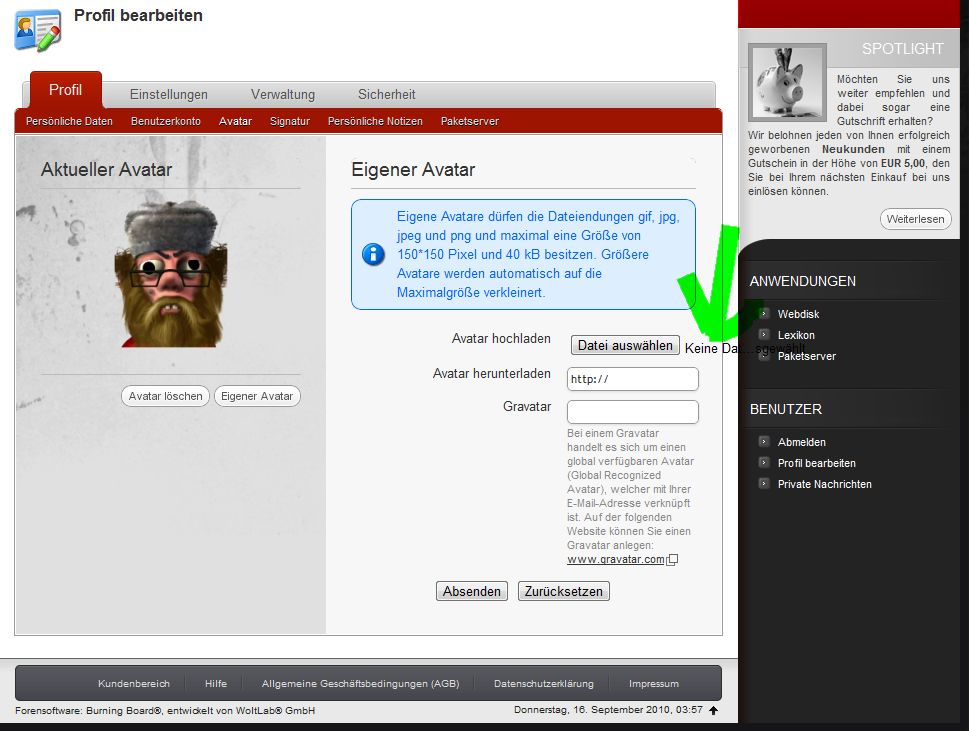Click into the Gravatar text field
969x731 pixels.
(632, 412)
